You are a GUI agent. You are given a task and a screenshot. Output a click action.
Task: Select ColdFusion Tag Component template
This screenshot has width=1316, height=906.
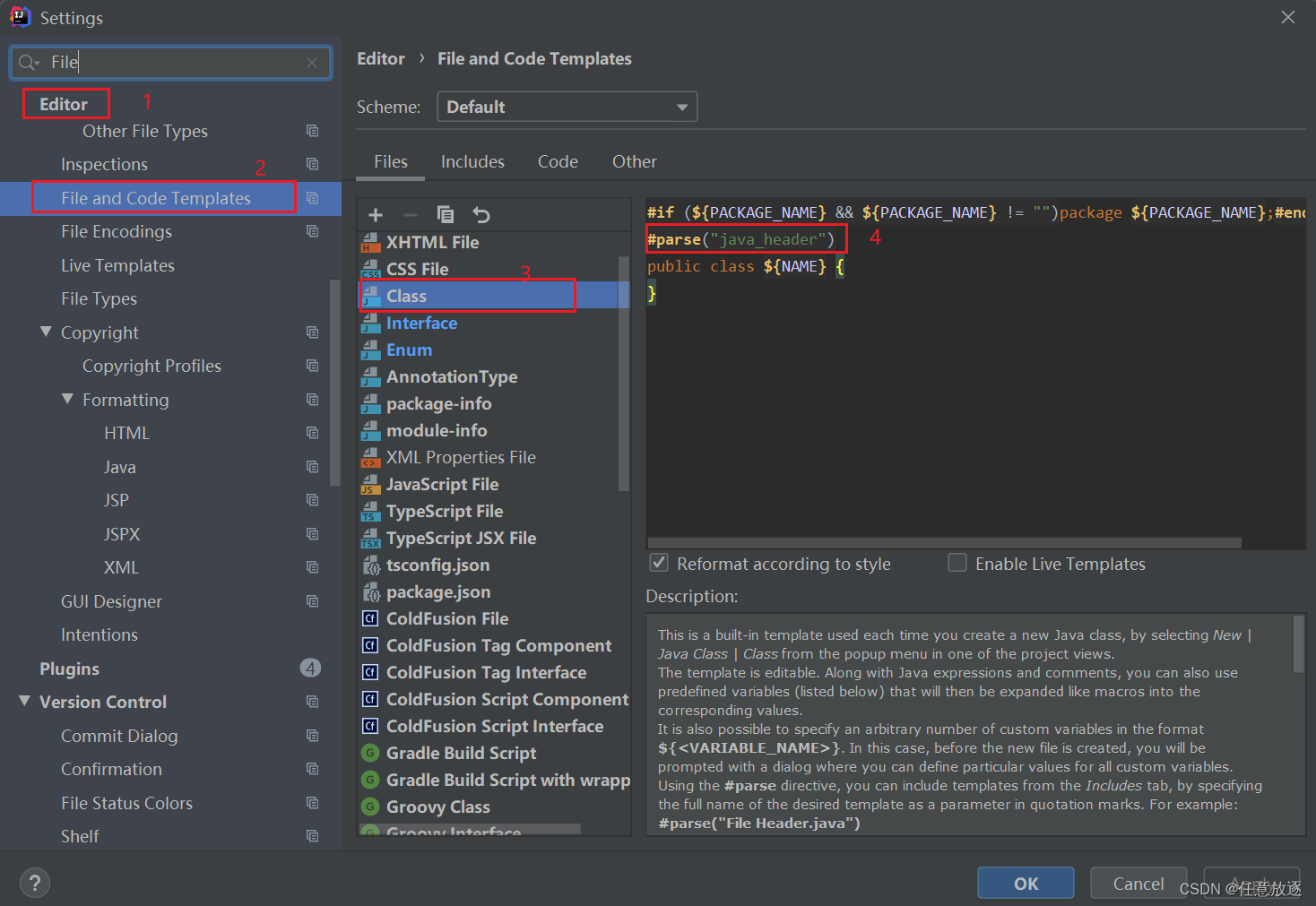(498, 645)
